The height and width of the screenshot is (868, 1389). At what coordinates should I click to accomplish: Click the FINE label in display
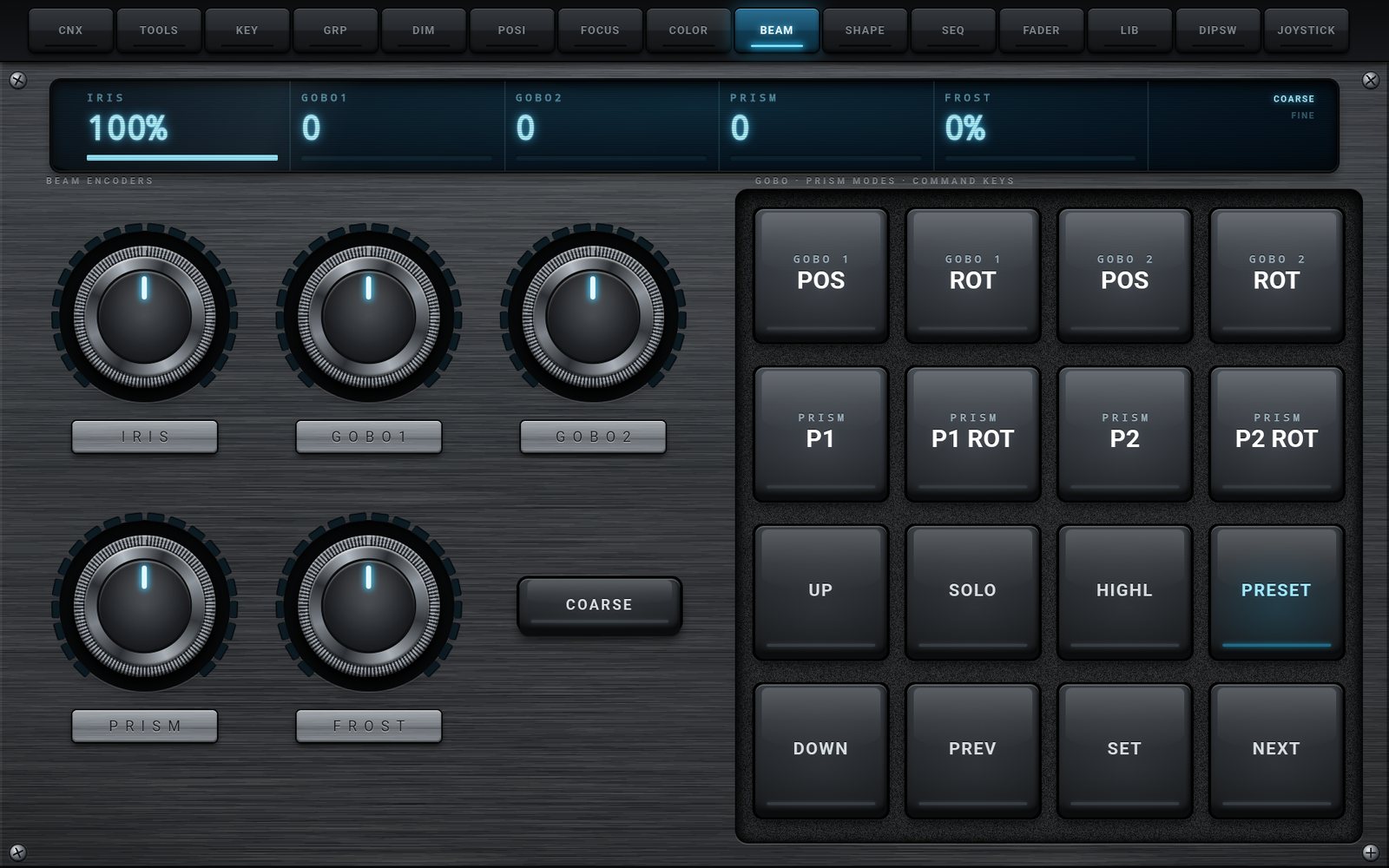tap(1302, 115)
